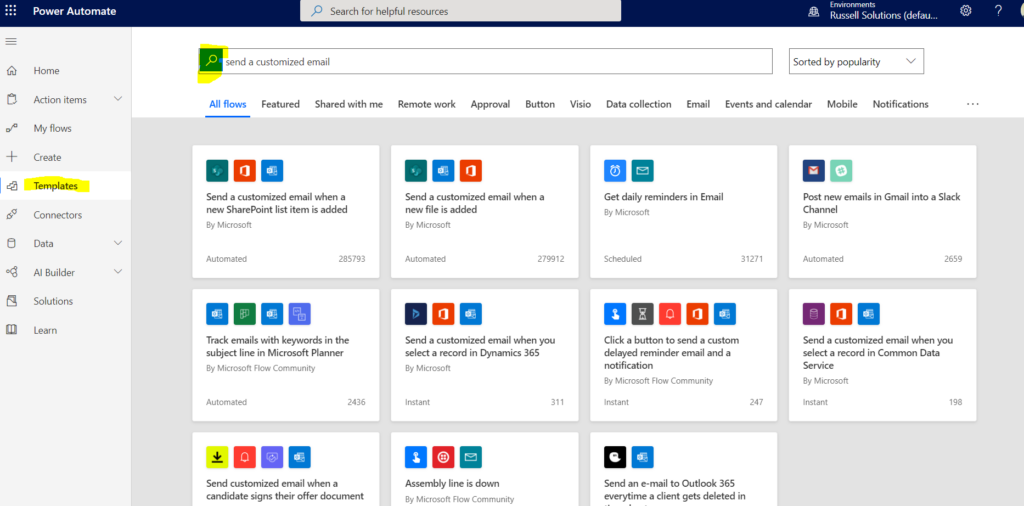1024x506 pixels.
Task: Collapse the navigation with the hamburger icon
Action: click(x=11, y=42)
